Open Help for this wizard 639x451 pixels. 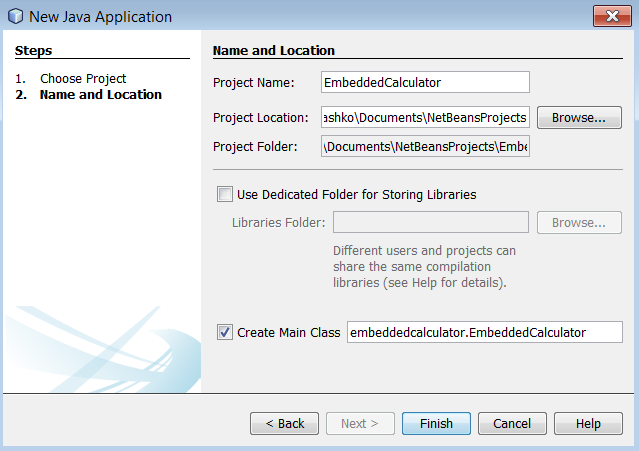tap(588, 423)
